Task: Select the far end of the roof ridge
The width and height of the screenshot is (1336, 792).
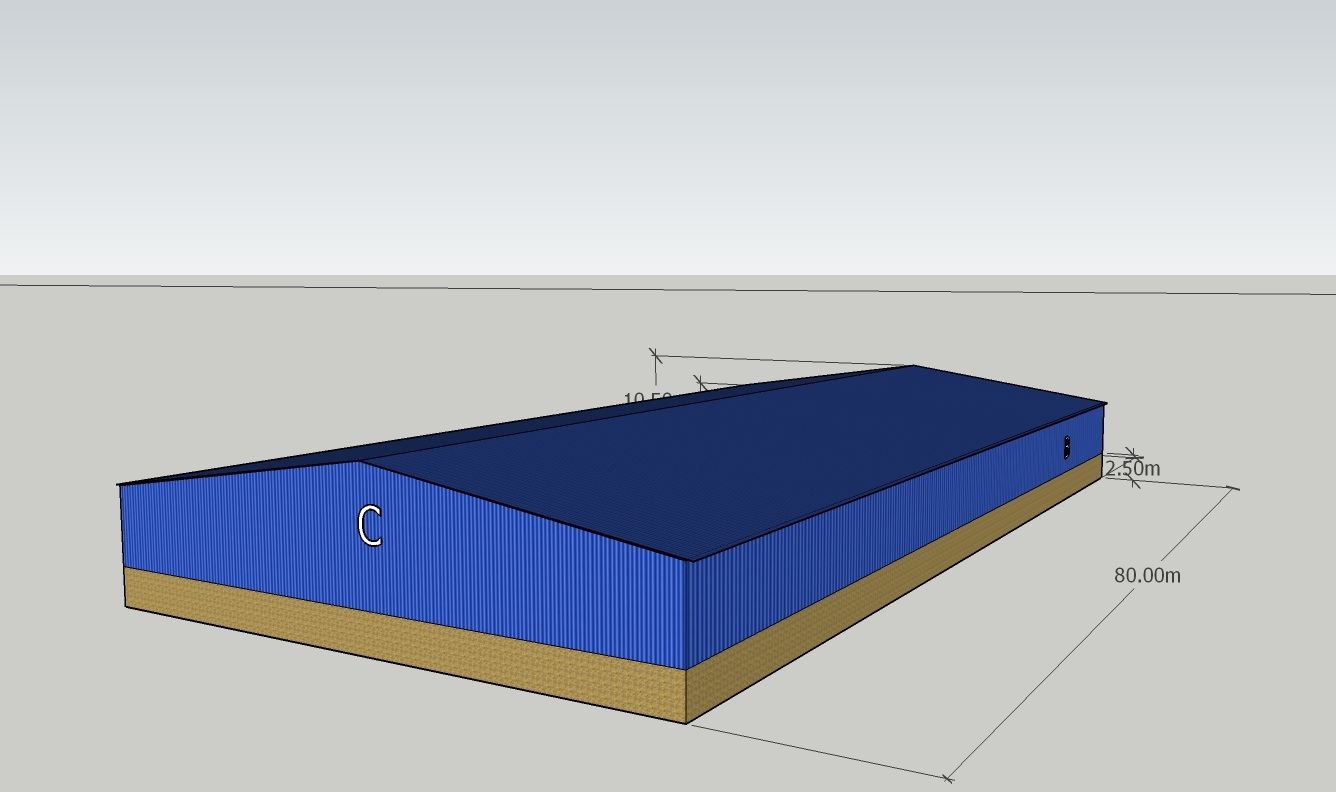Action: click(x=913, y=366)
